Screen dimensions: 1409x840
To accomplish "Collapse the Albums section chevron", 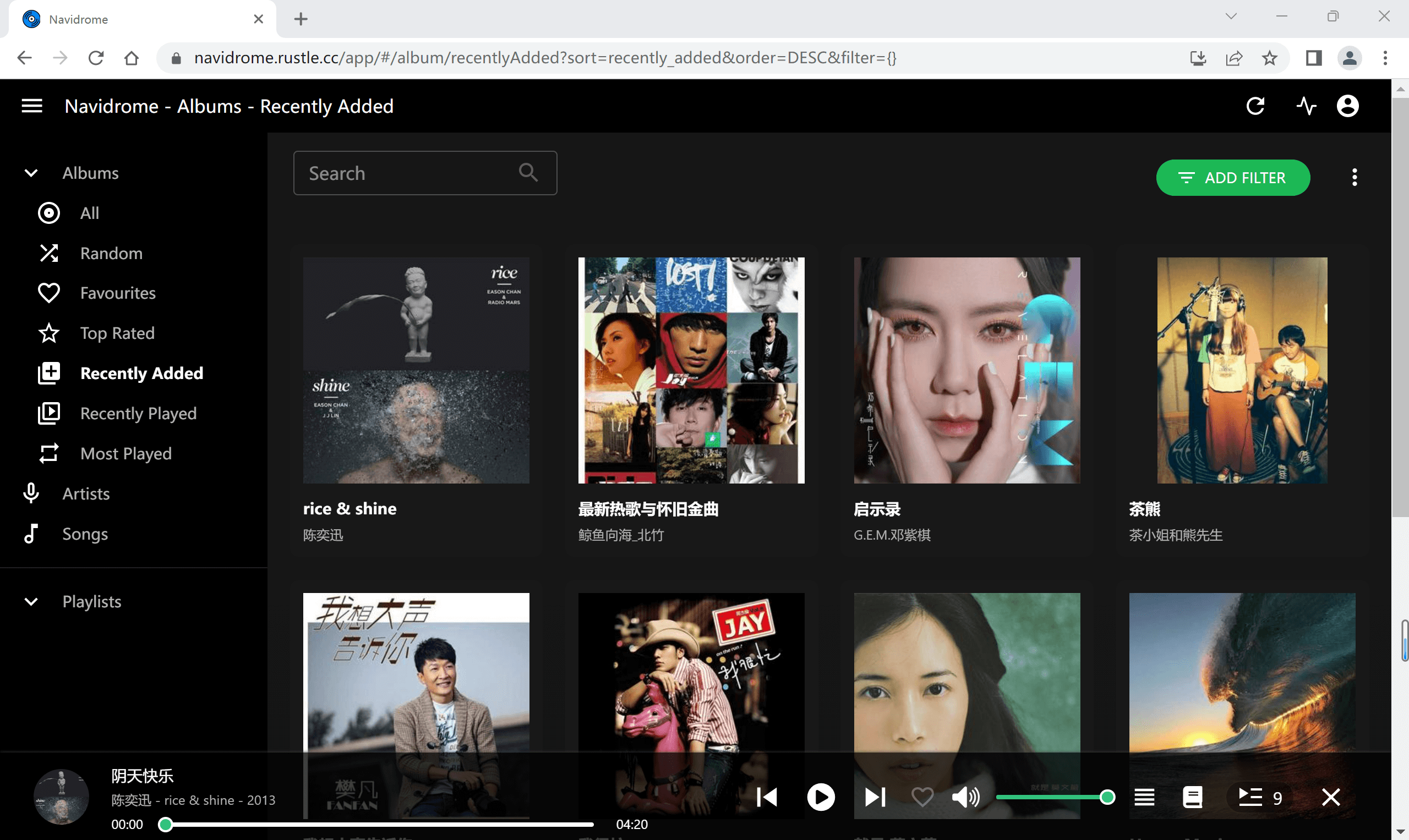I will (x=31, y=173).
